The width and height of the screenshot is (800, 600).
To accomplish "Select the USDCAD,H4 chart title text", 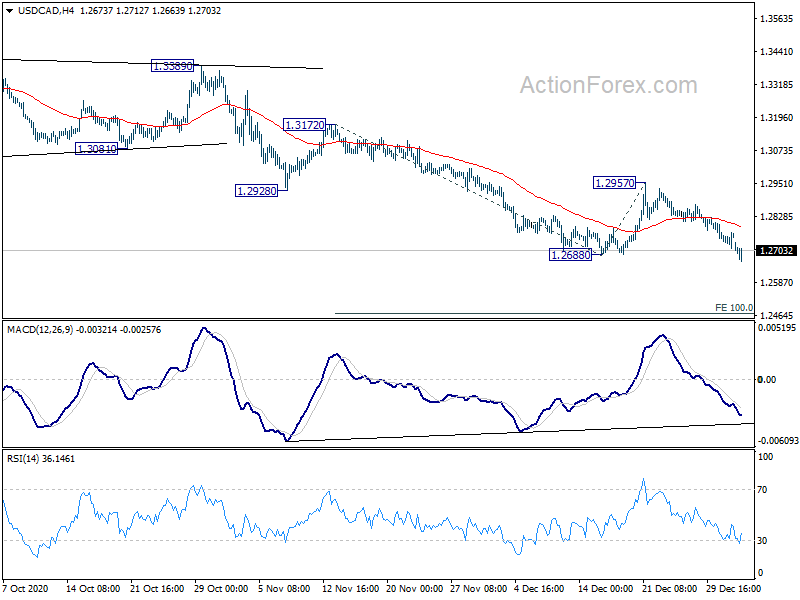I will pyautogui.click(x=46, y=11).
